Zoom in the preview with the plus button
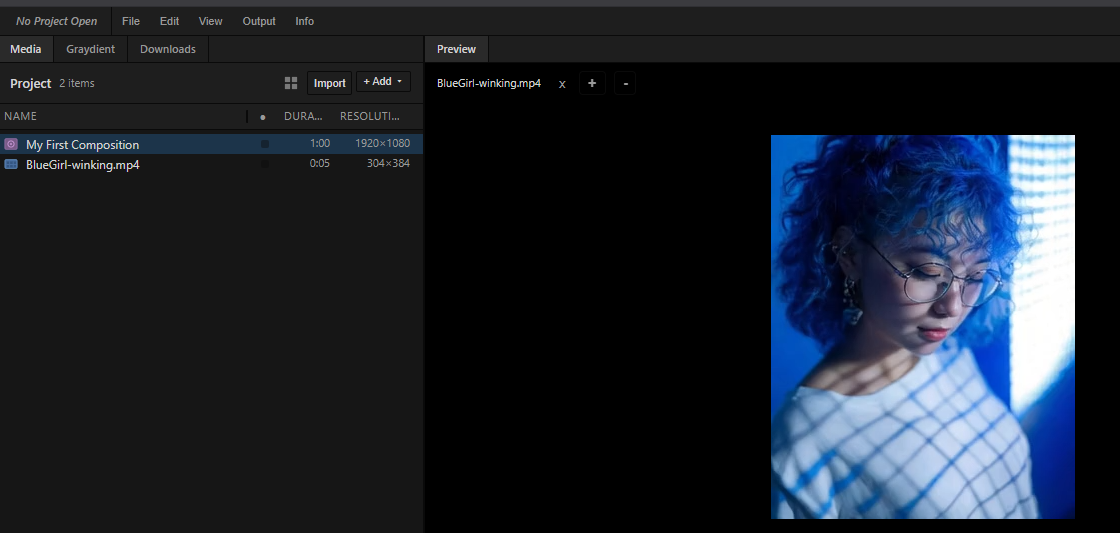 592,83
